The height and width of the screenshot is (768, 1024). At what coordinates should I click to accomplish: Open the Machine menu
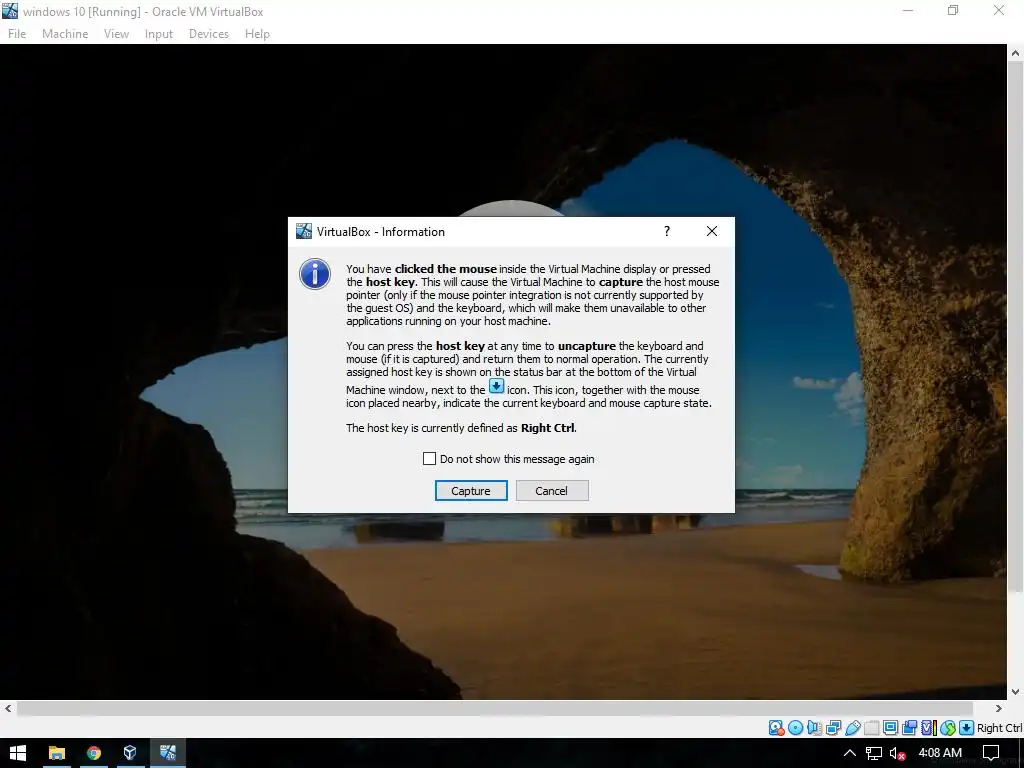pyautogui.click(x=65, y=34)
